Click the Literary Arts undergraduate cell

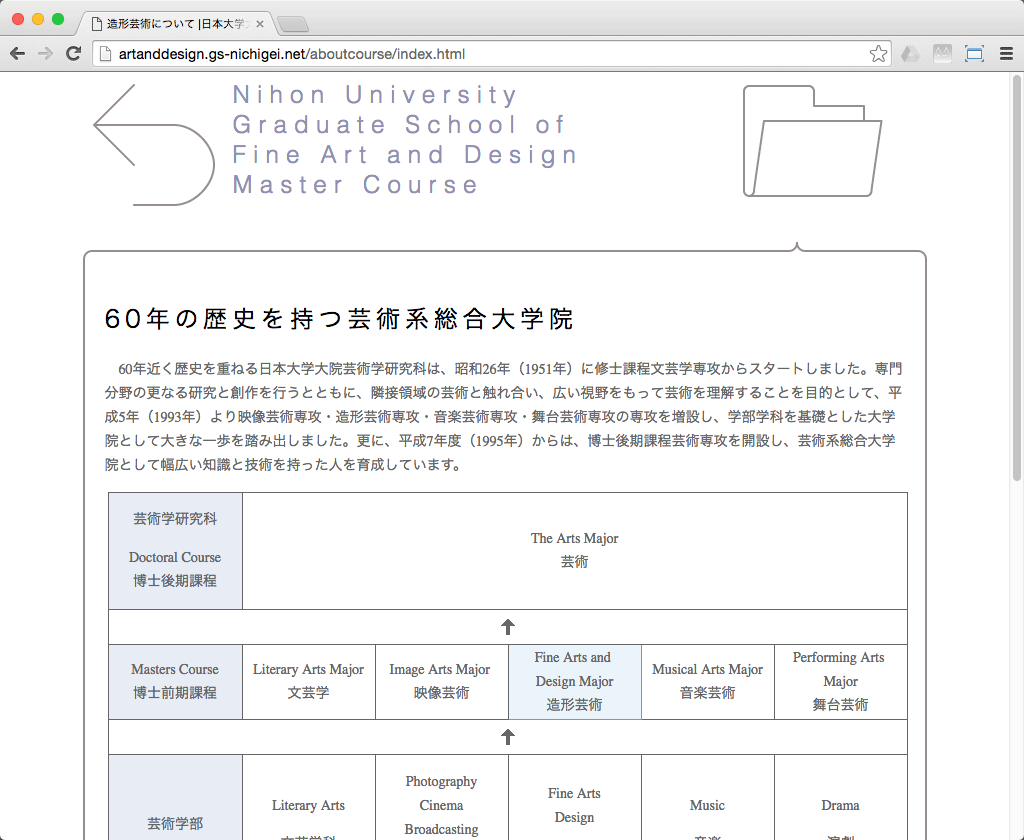(309, 798)
